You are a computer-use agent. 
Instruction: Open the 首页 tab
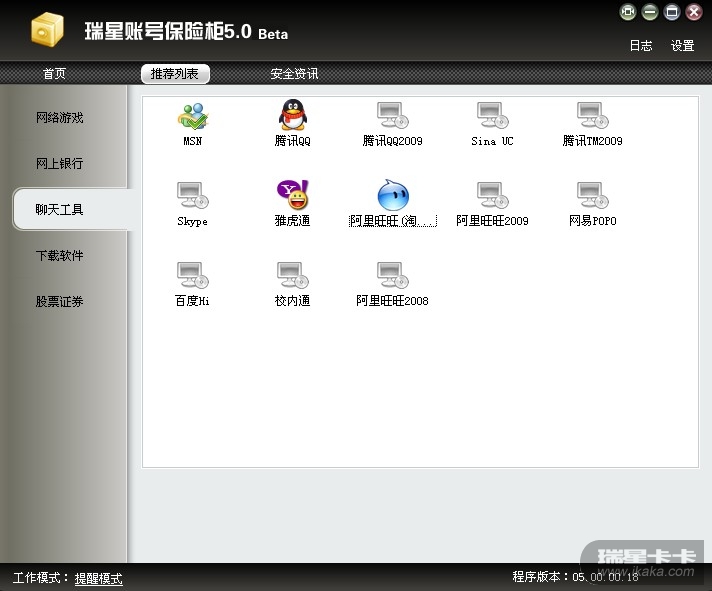point(54,74)
